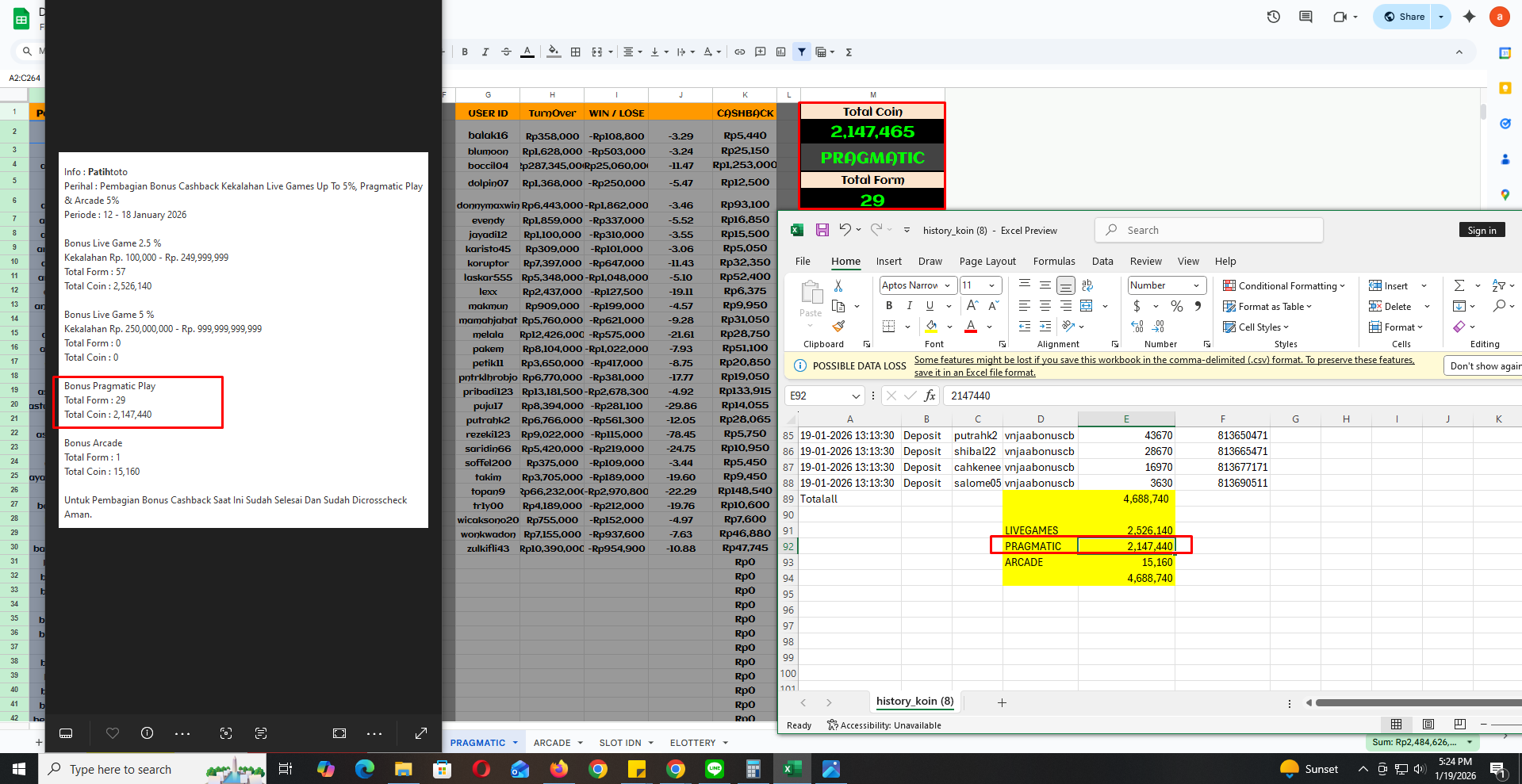Image resolution: width=1522 pixels, height=784 pixels.
Task: Switch to the Formulas ribbon tab
Action: pyautogui.click(x=1054, y=261)
